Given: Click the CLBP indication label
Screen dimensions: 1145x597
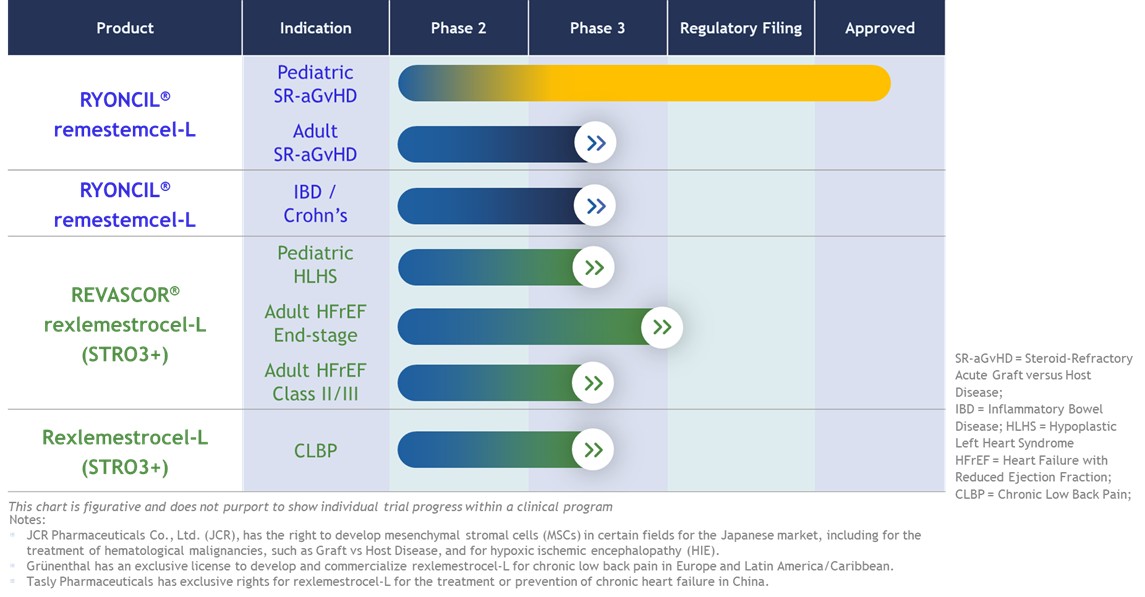Looking at the screenshot, I should point(315,451).
